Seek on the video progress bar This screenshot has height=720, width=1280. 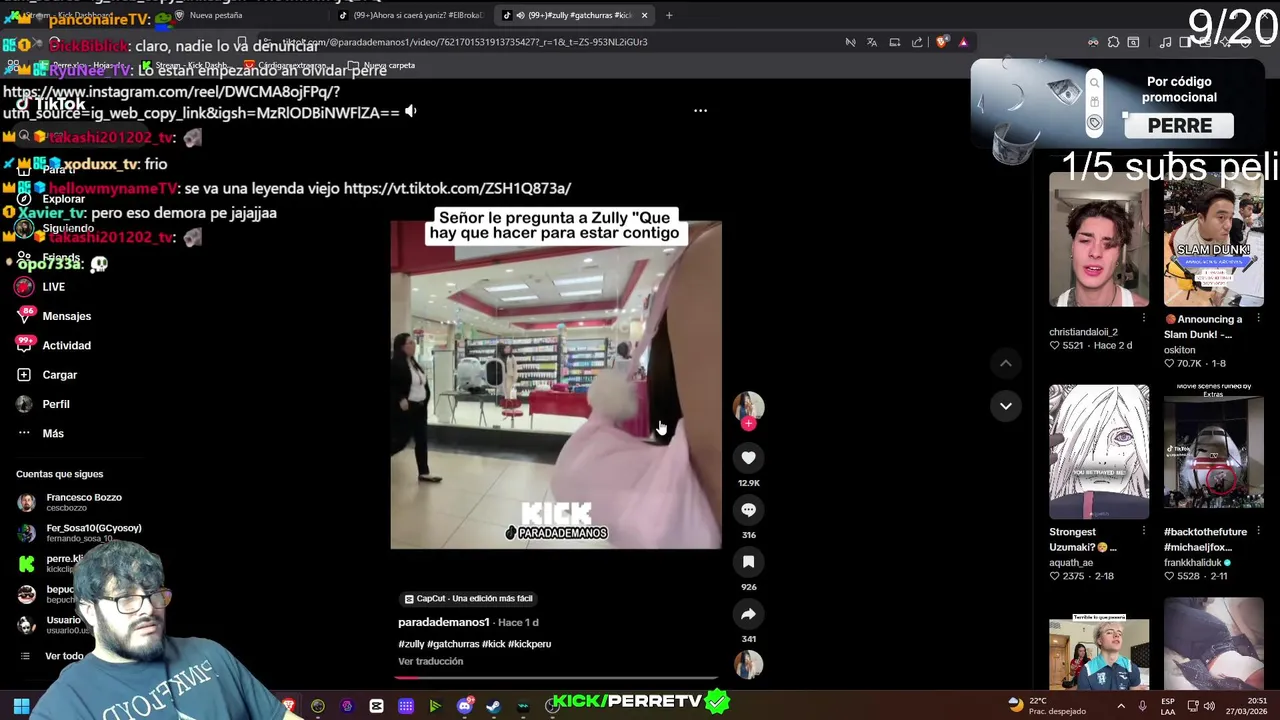(x=555, y=677)
